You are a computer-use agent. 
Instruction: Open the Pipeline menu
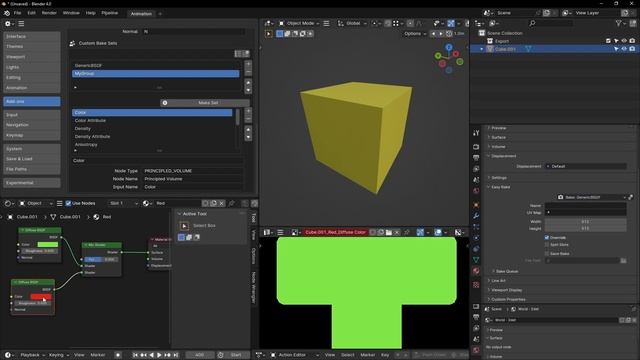click(x=109, y=13)
